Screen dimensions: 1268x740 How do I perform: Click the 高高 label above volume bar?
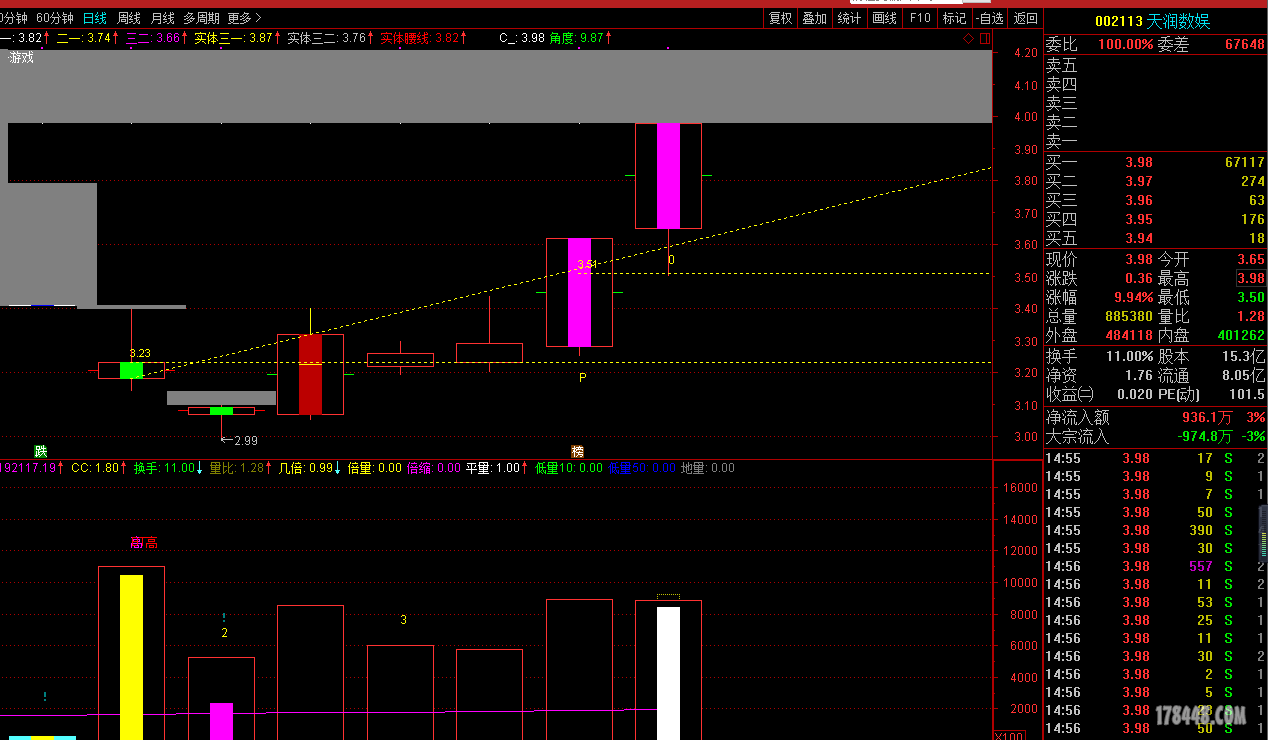144,543
